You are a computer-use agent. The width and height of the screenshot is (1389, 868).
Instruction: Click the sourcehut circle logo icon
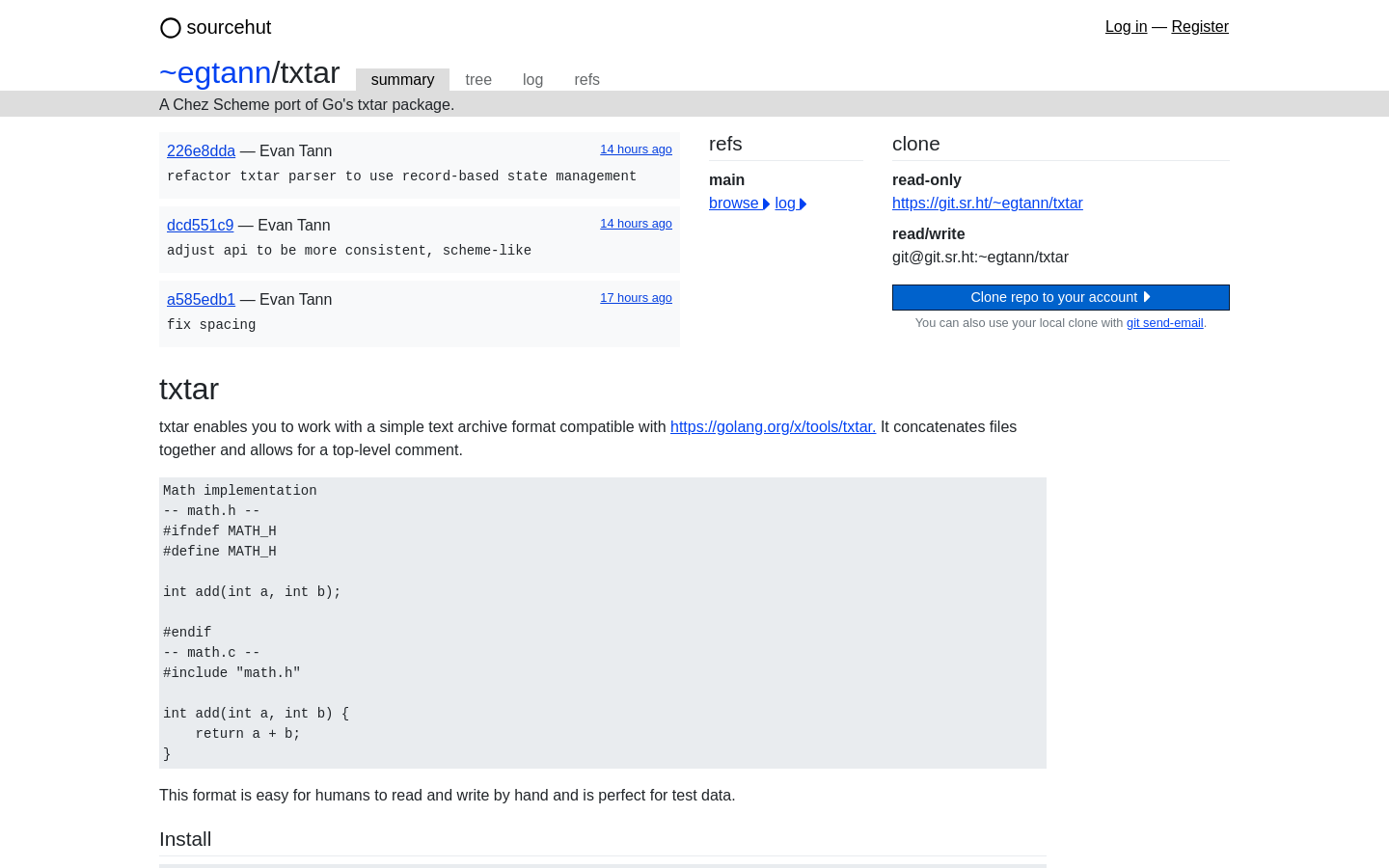171,28
